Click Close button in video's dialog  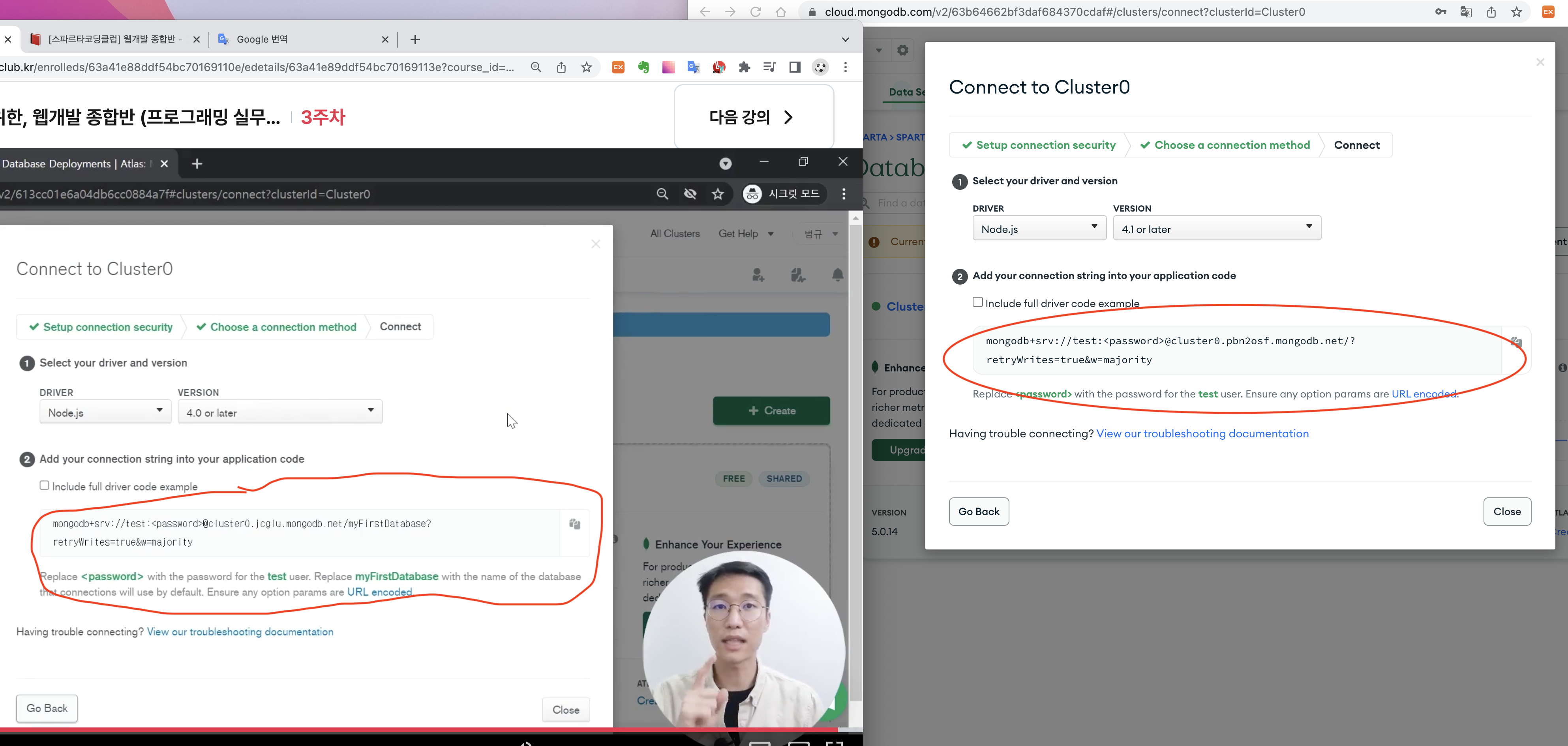(565, 710)
